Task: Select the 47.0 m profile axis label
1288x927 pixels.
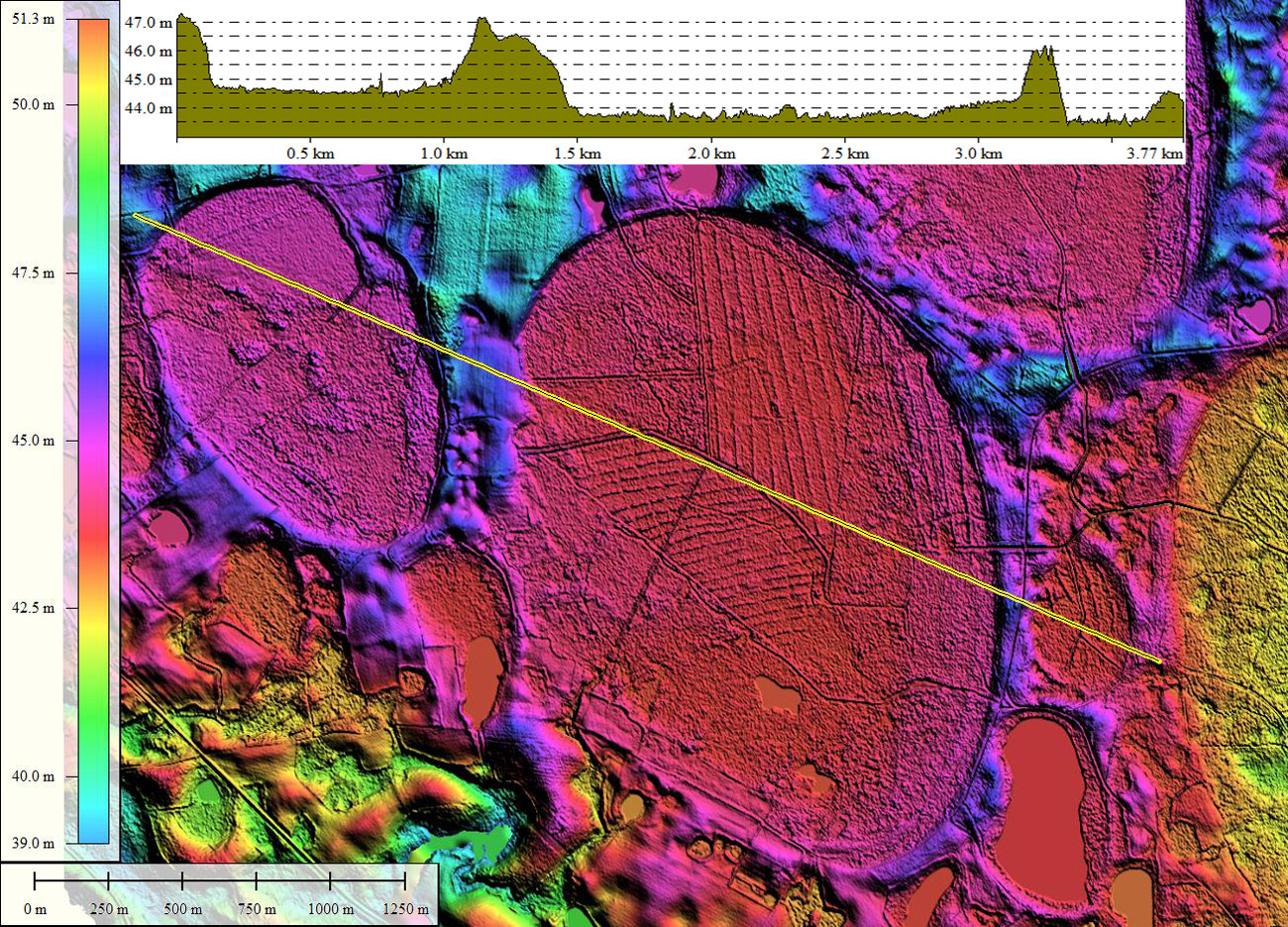Action: click(149, 23)
